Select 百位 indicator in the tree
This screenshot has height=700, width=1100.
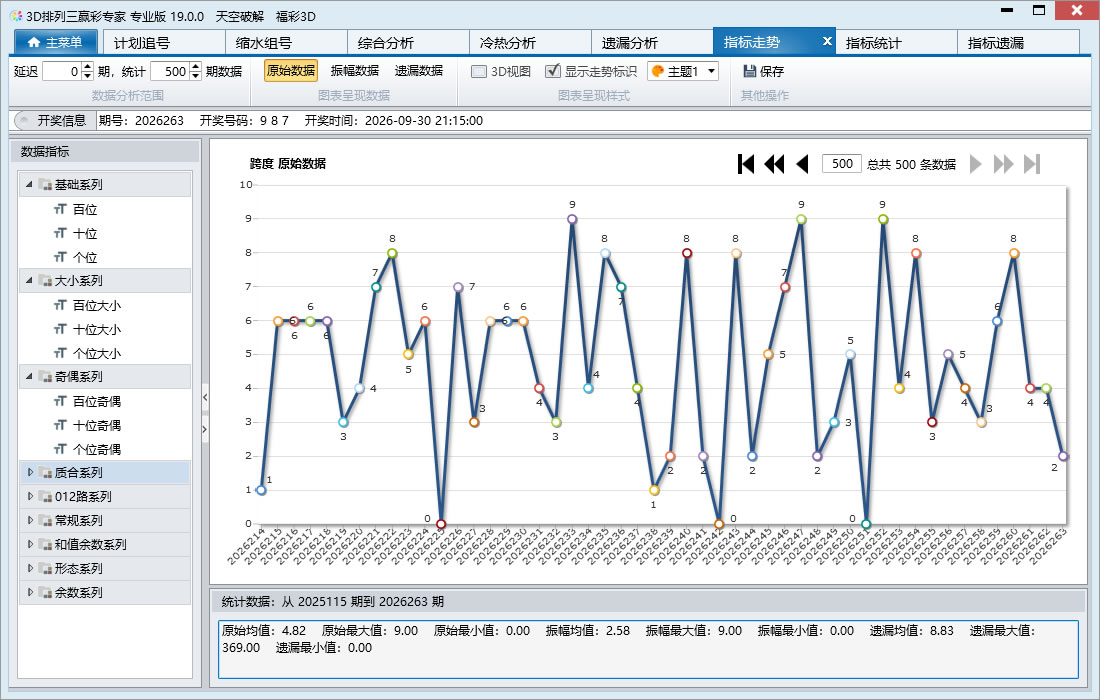[x=85, y=209]
